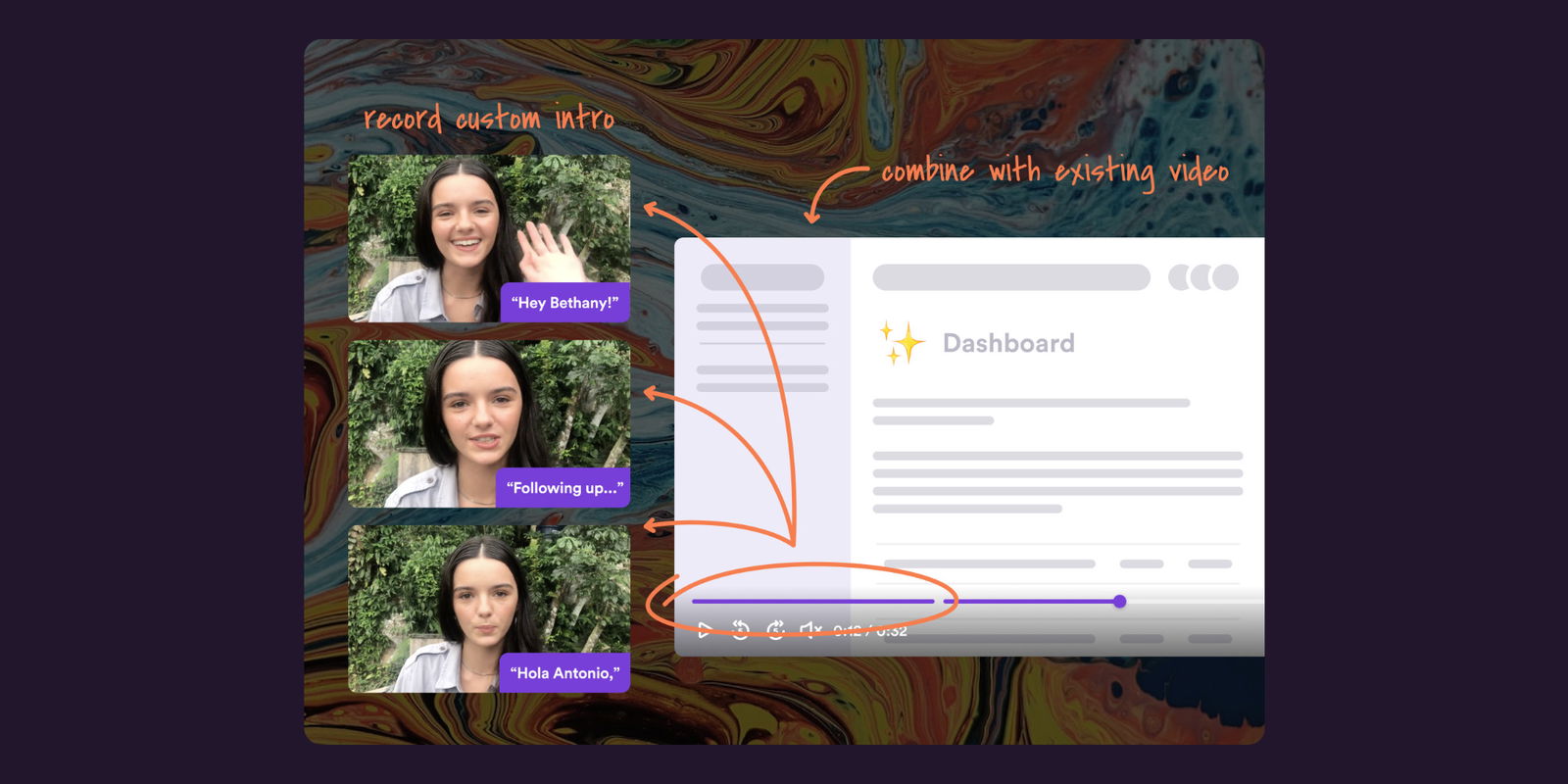Open the "Hey Bethany!" intro thumbnail
Image resolution: width=1568 pixels, height=784 pixels.
(x=489, y=238)
